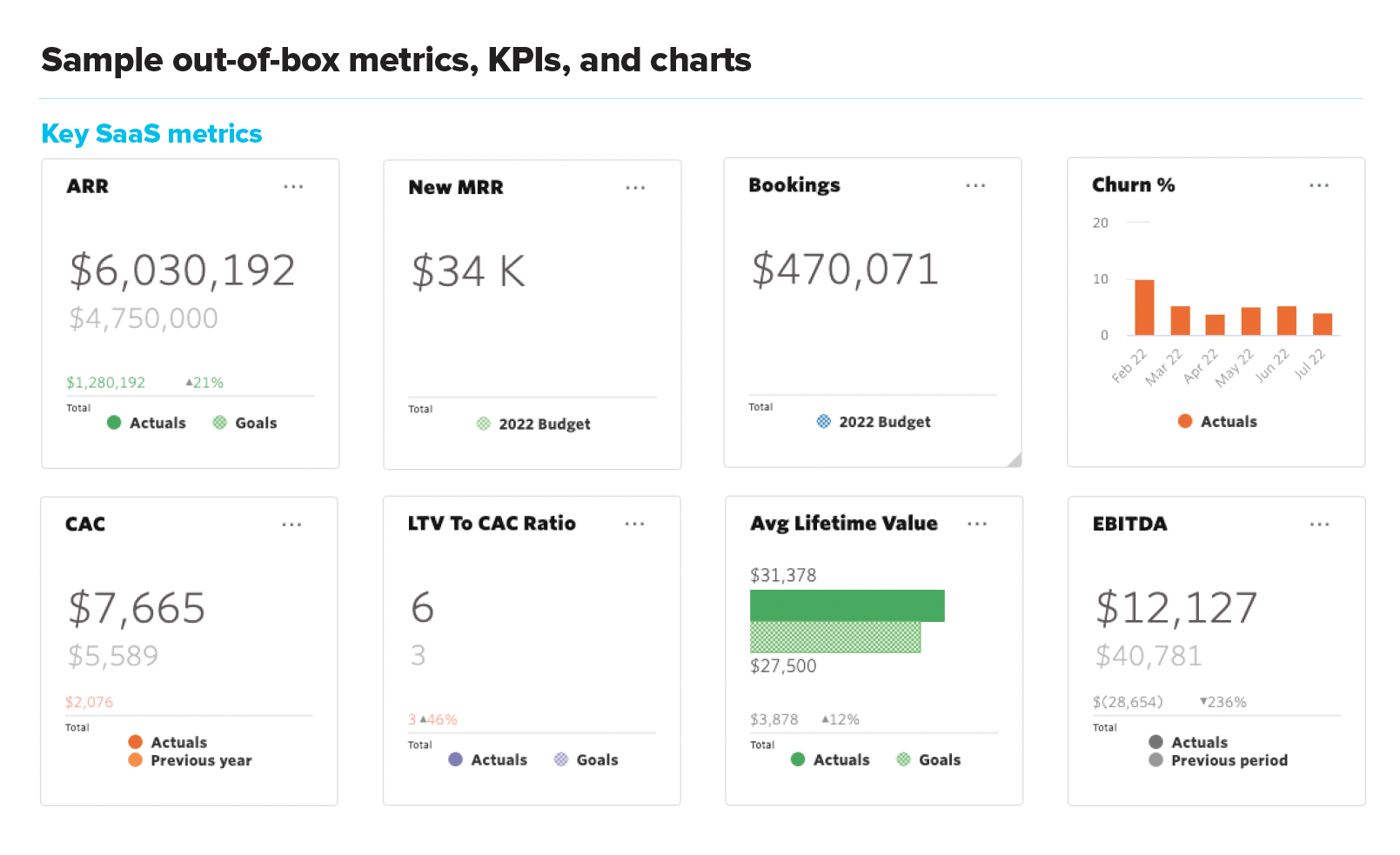This screenshot has height=855, width=1400.
Task: Click the solid green Actuals lifetime value bar
Action: (x=847, y=605)
